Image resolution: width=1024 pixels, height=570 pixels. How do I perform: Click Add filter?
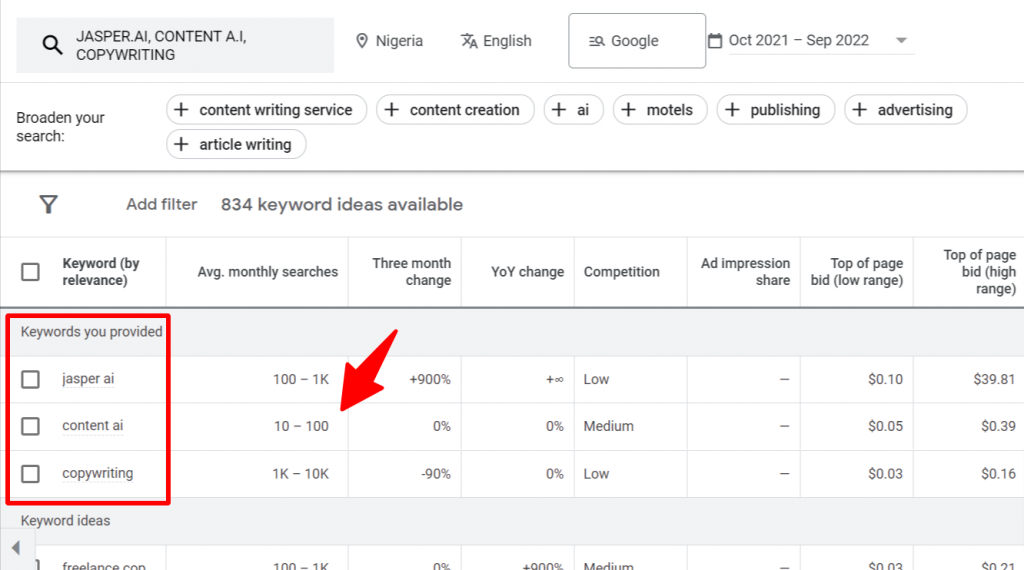click(x=161, y=204)
